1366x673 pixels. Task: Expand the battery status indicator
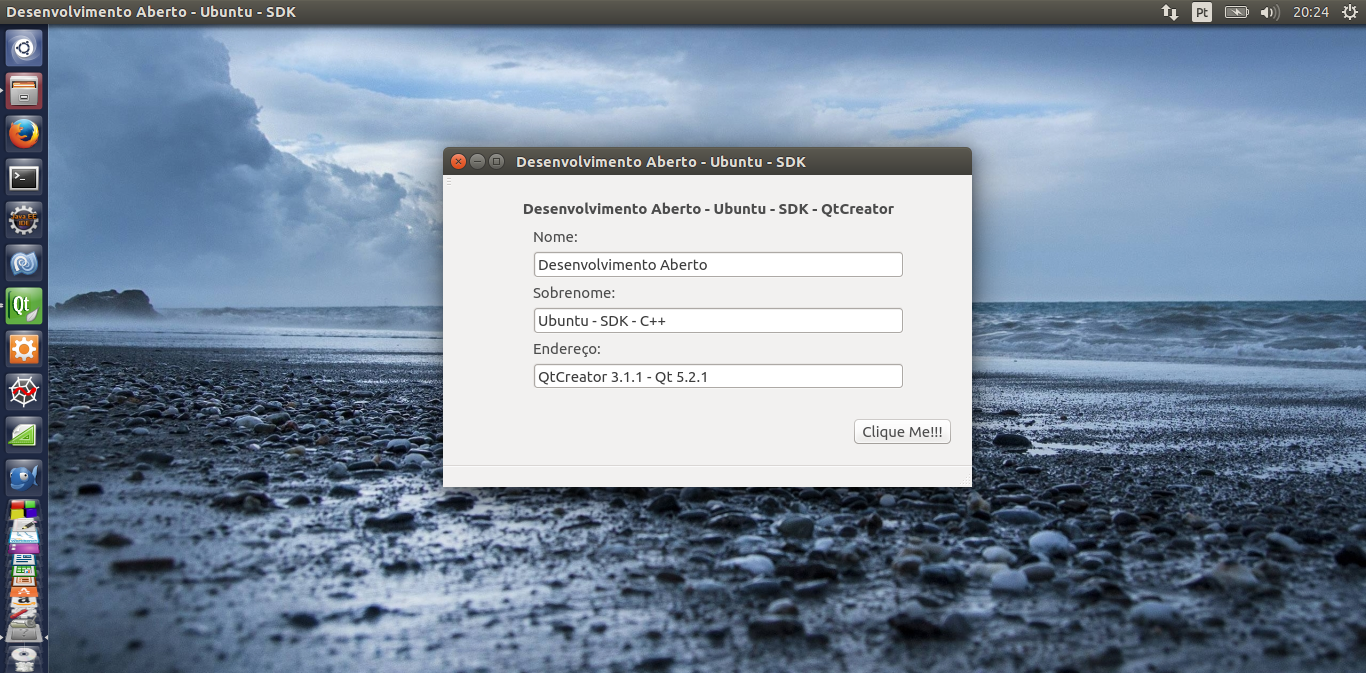(1237, 13)
